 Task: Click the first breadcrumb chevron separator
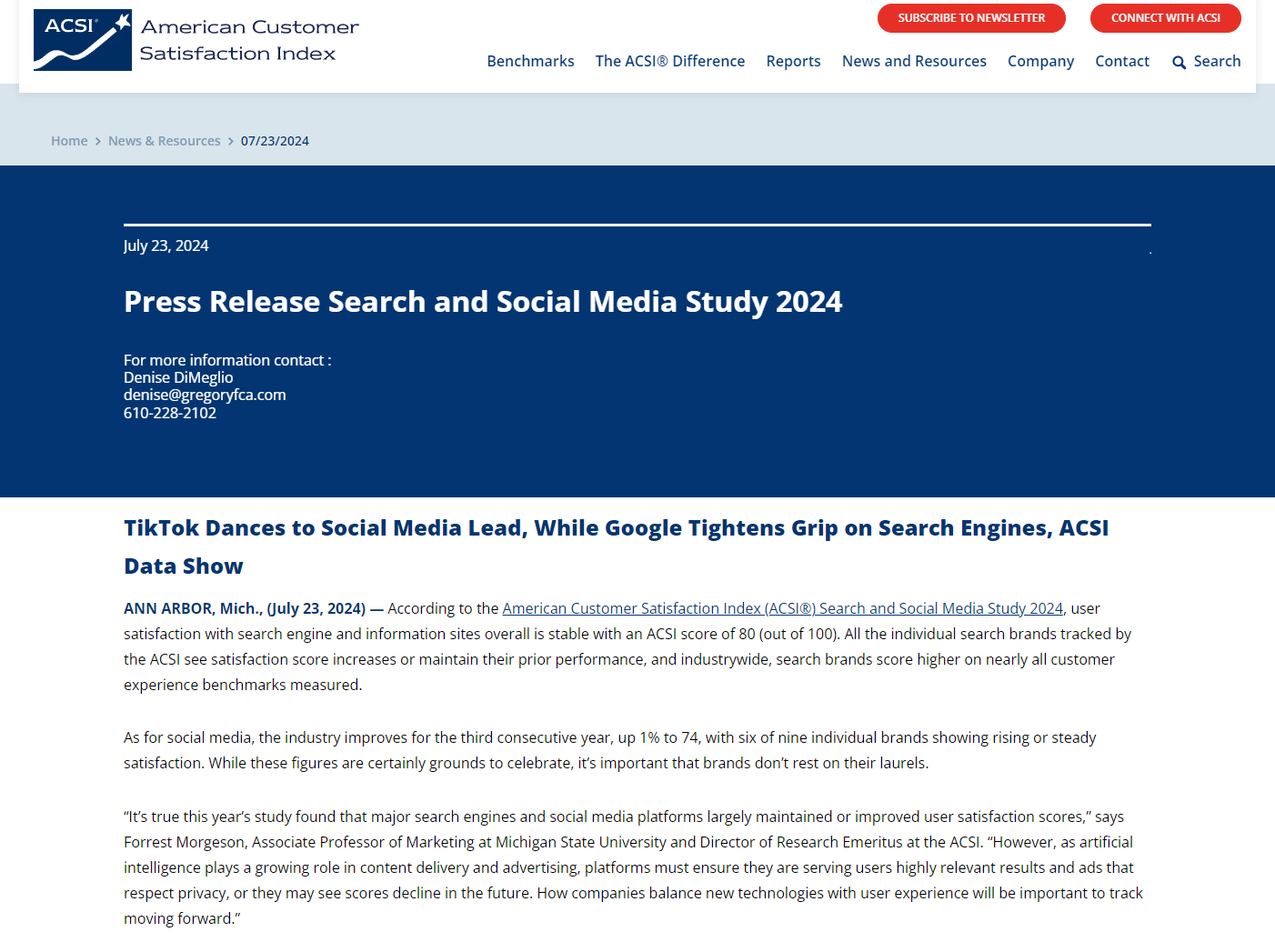click(x=98, y=141)
